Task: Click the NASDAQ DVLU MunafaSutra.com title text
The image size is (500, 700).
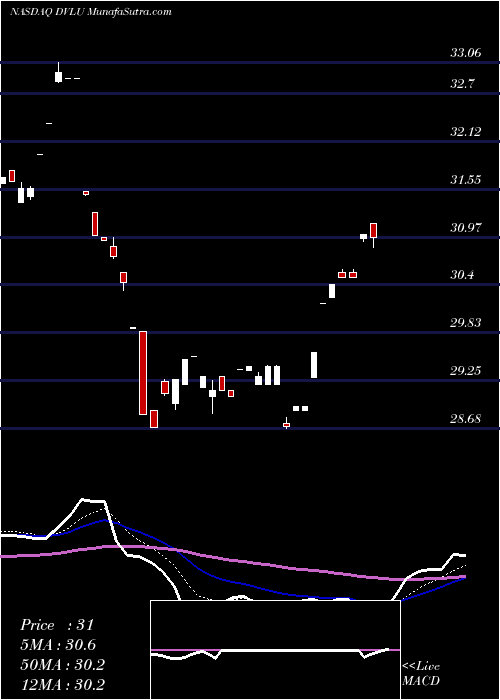Action: pos(91,12)
